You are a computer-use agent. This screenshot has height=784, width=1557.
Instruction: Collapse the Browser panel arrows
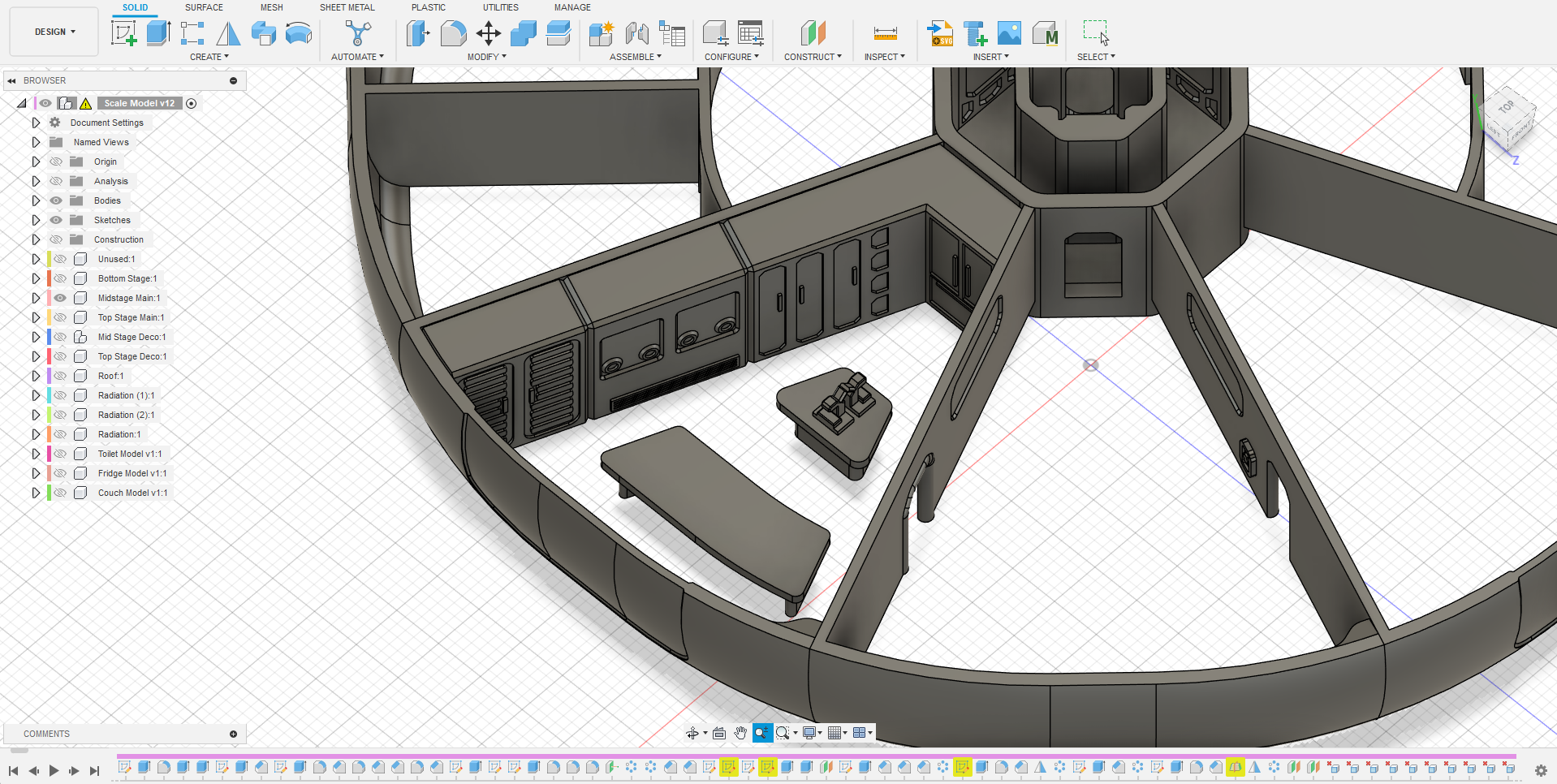(x=11, y=80)
